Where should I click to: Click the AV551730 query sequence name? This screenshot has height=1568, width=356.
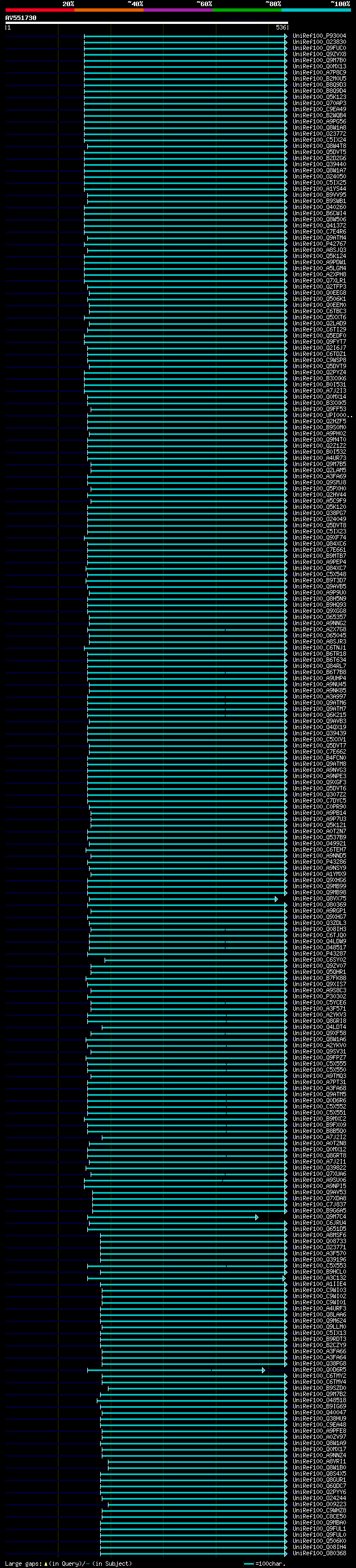[21, 18]
